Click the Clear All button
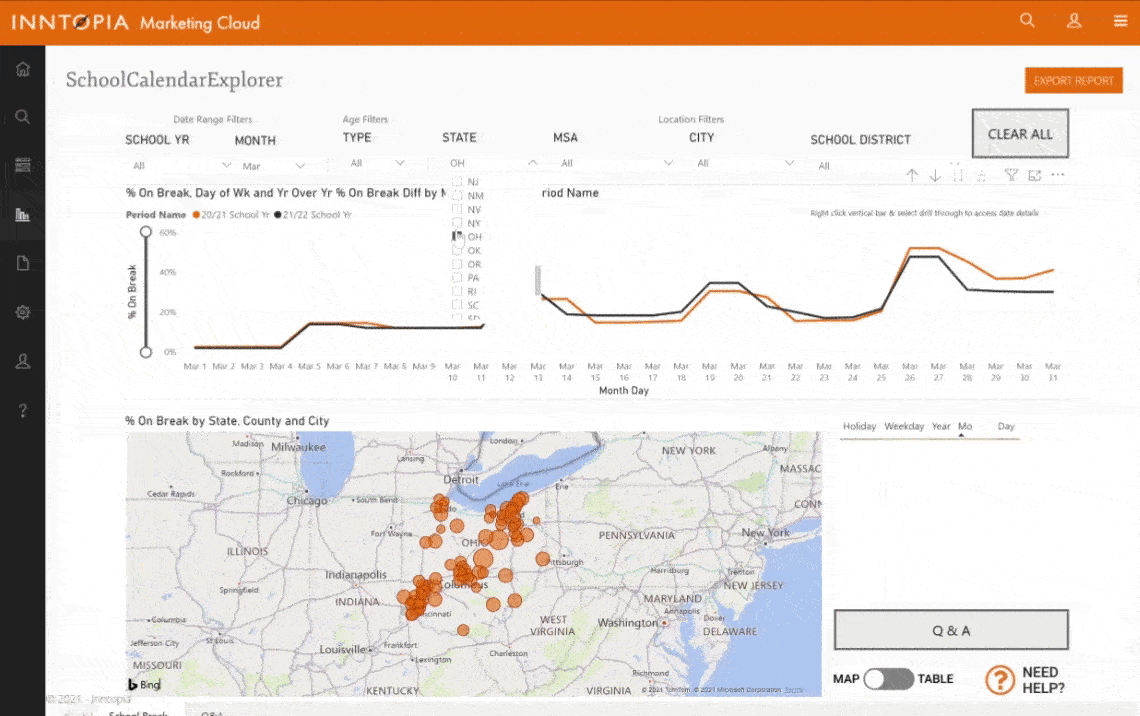The image size is (1140, 716). coord(1020,134)
